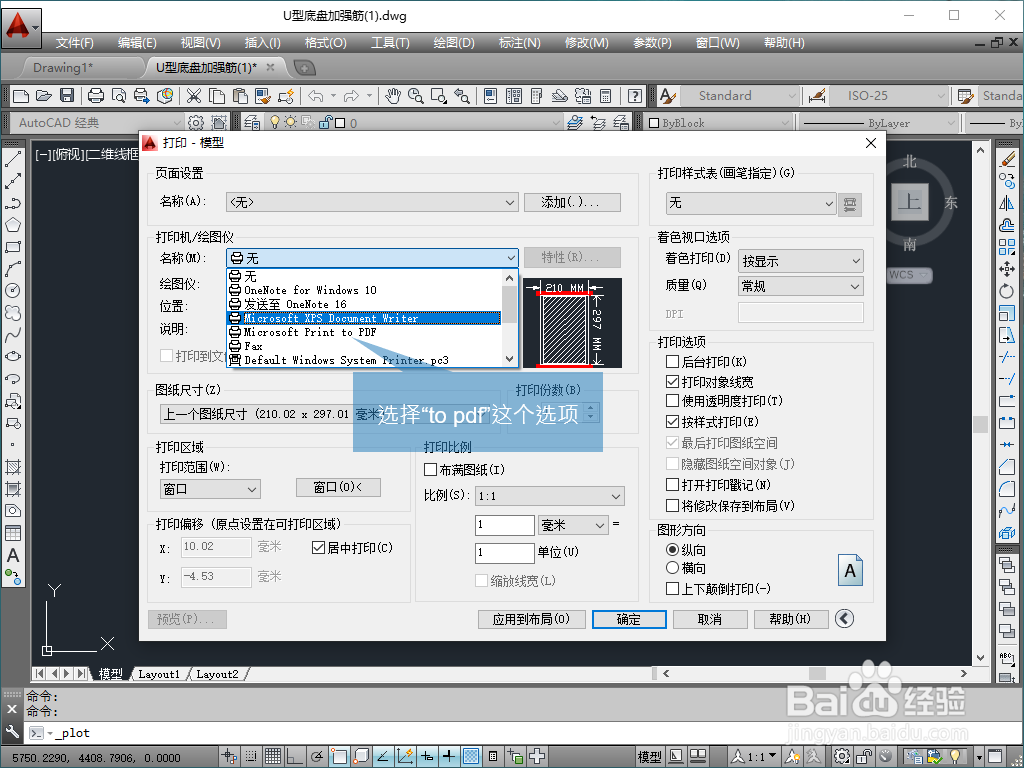This screenshot has height=768, width=1024.
Task: Collapse plot dialog with round arrow button
Action: [x=844, y=618]
